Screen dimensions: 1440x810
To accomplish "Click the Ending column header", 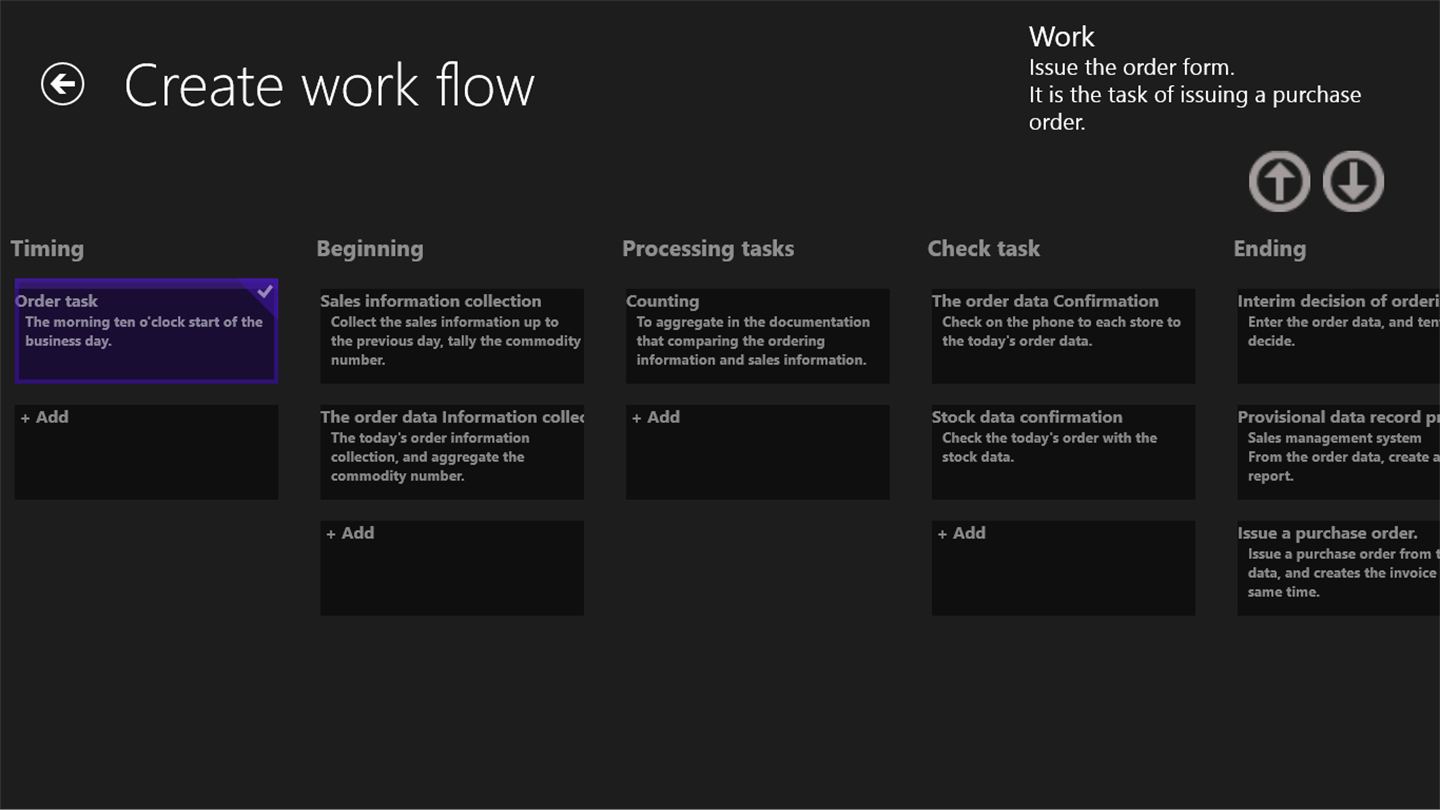I will [1269, 249].
